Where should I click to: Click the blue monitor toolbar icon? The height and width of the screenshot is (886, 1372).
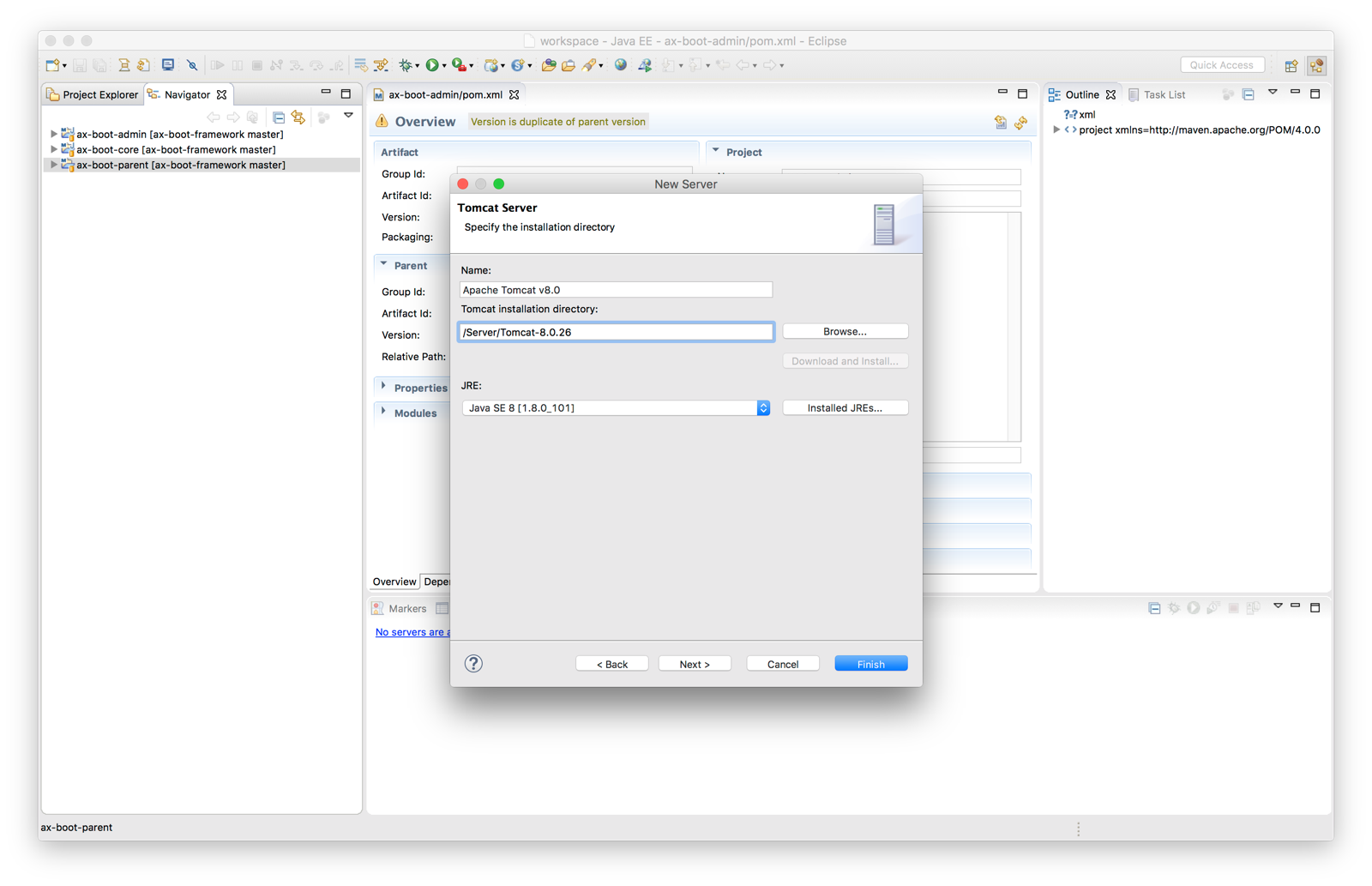pos(168,65)
